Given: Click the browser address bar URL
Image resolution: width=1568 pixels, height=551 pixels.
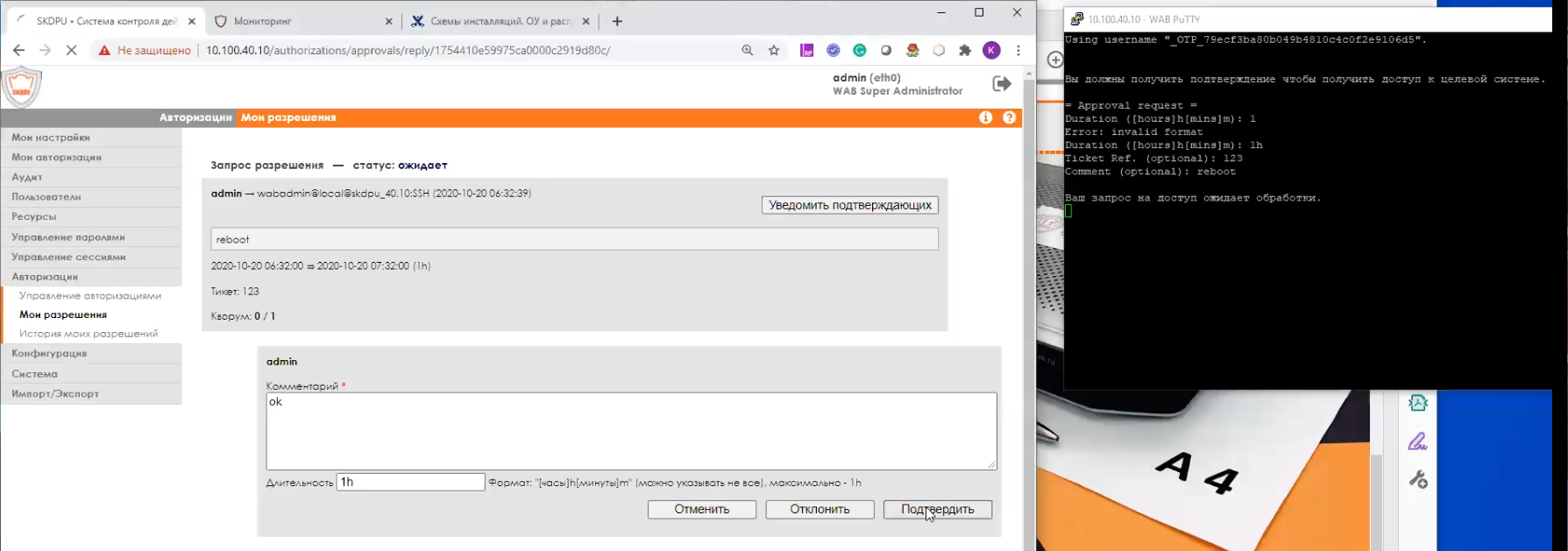Looking at the screenshot, I should click(408, 51).
